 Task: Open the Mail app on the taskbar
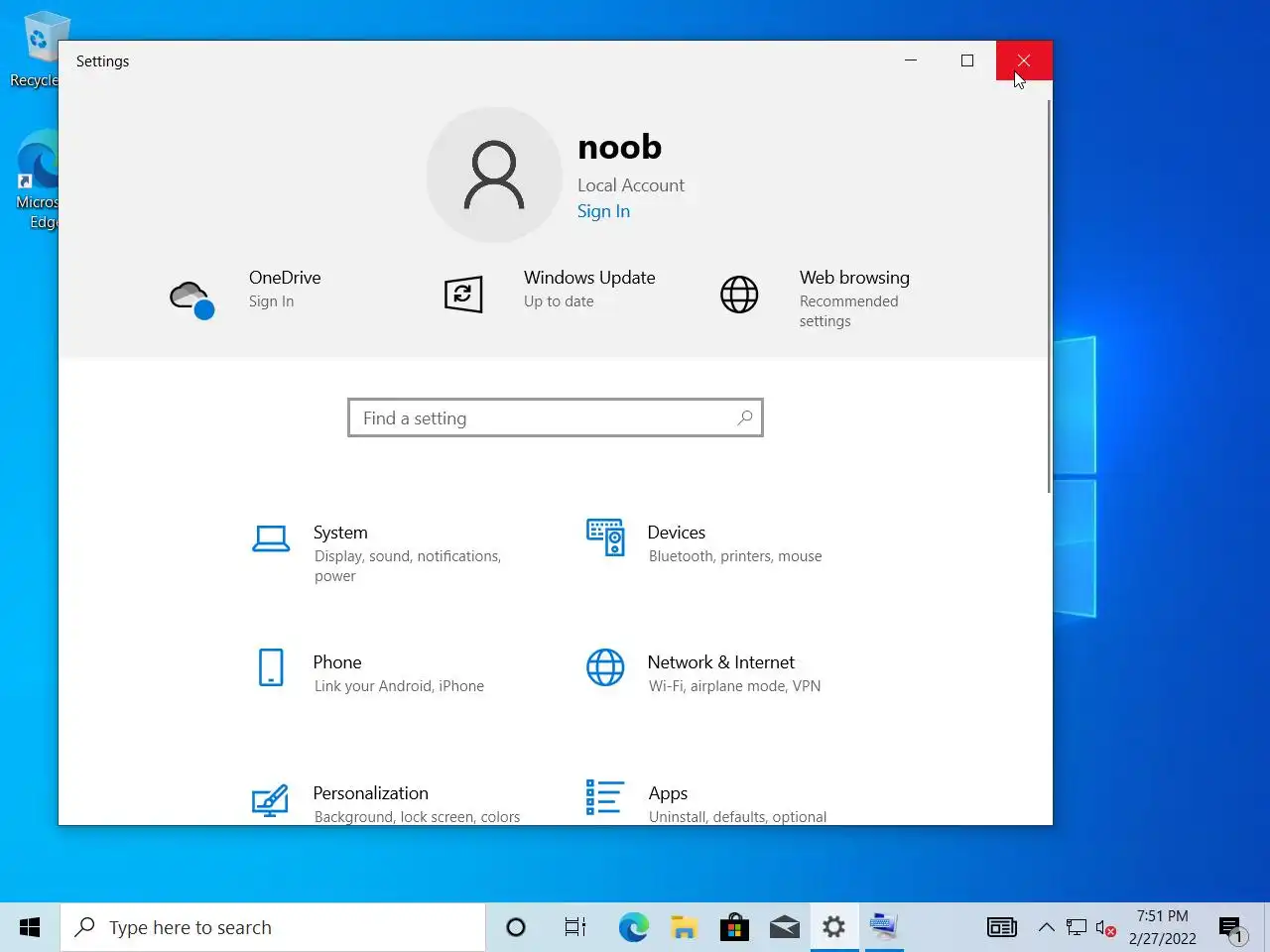[x=784, y=927]
